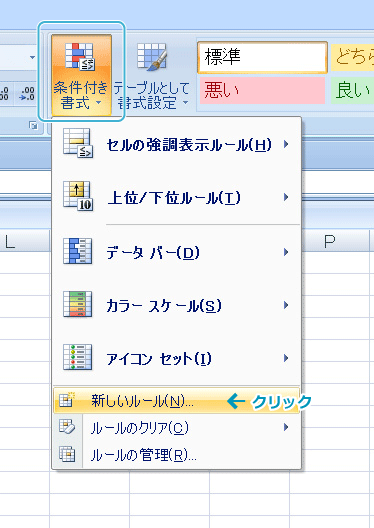Expand arrow beside カラー スケール
Screen dimensions: 374x528
(286, 305)
